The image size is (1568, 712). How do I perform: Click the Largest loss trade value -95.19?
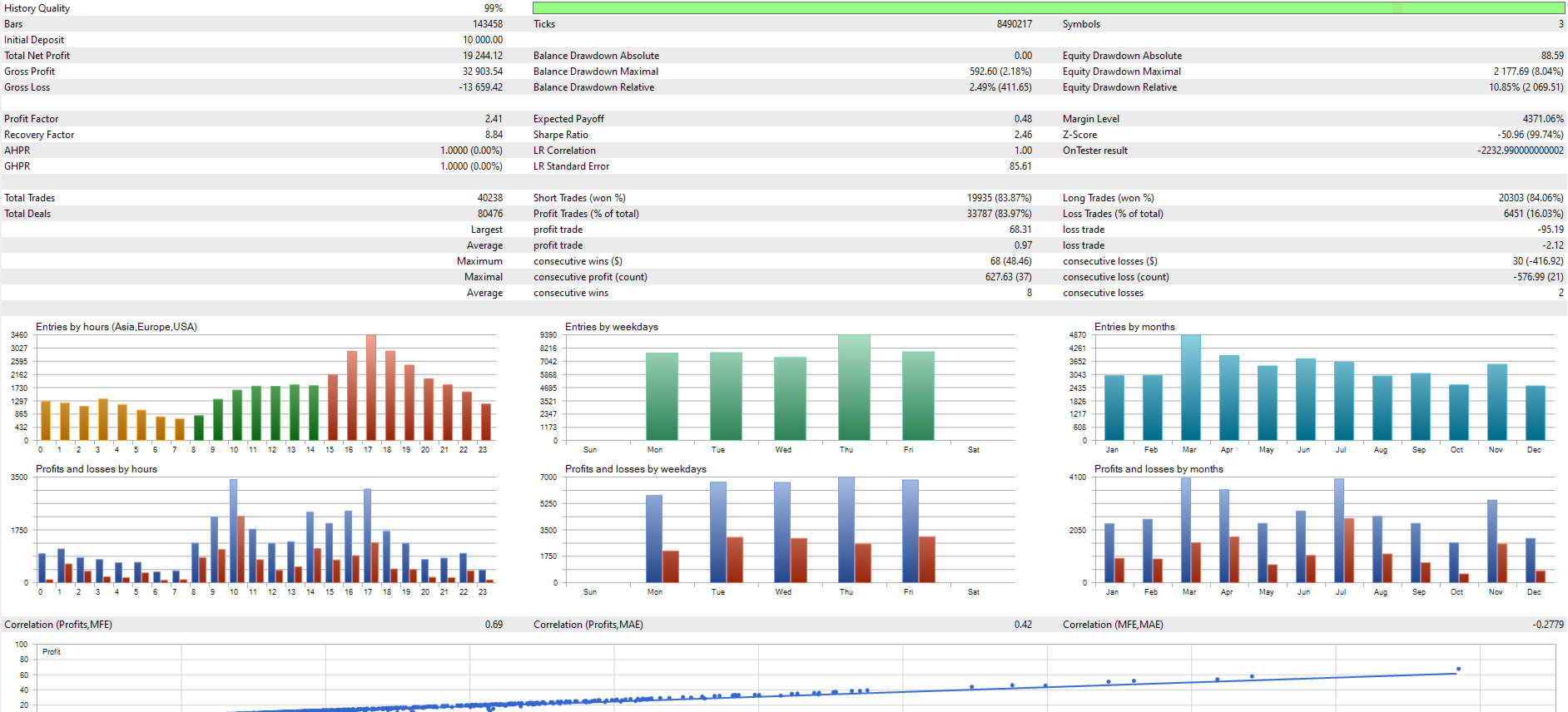point(1551,230)
